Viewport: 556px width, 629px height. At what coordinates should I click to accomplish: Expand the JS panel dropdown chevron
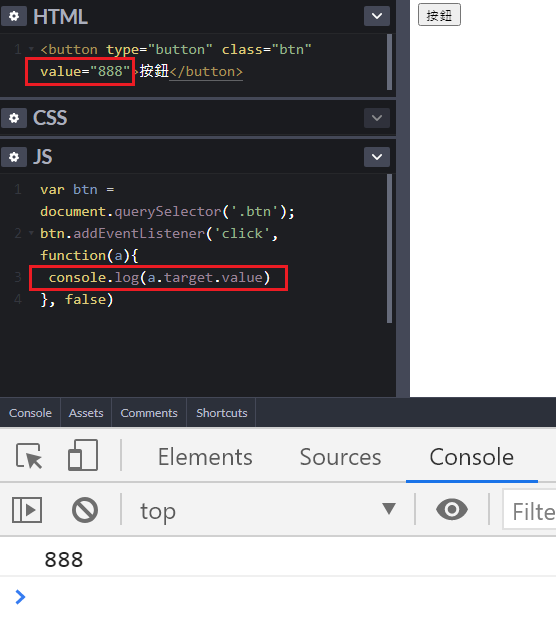point(377,157)
